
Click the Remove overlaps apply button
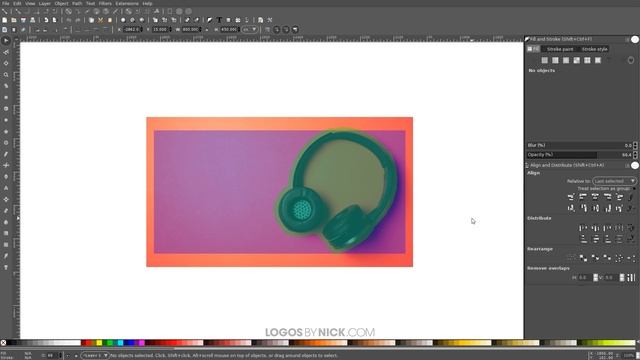click(x=631, y=278)
